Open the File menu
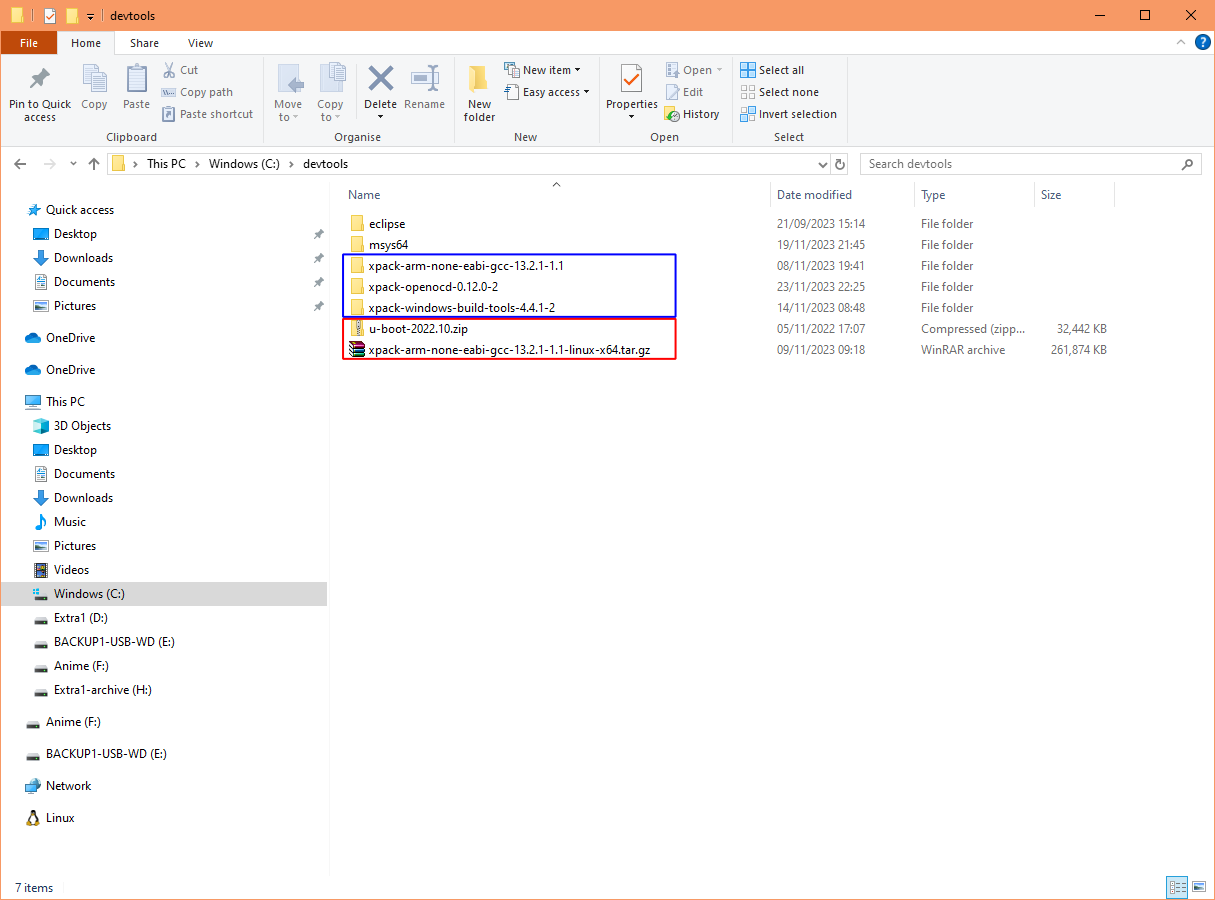 coord(29,43)
